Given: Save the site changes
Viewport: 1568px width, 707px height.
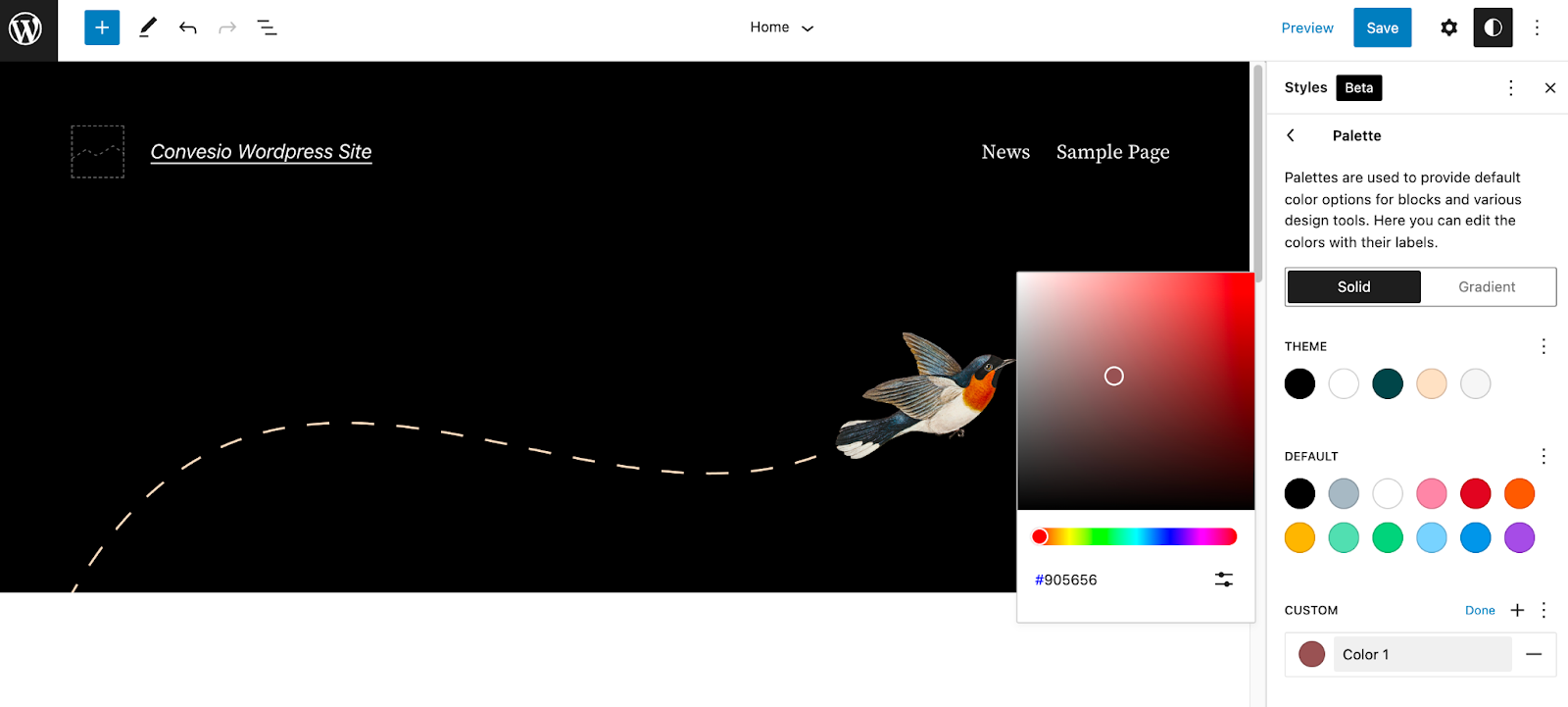Looking at the screenshot, I should [x=1383, y=27].
